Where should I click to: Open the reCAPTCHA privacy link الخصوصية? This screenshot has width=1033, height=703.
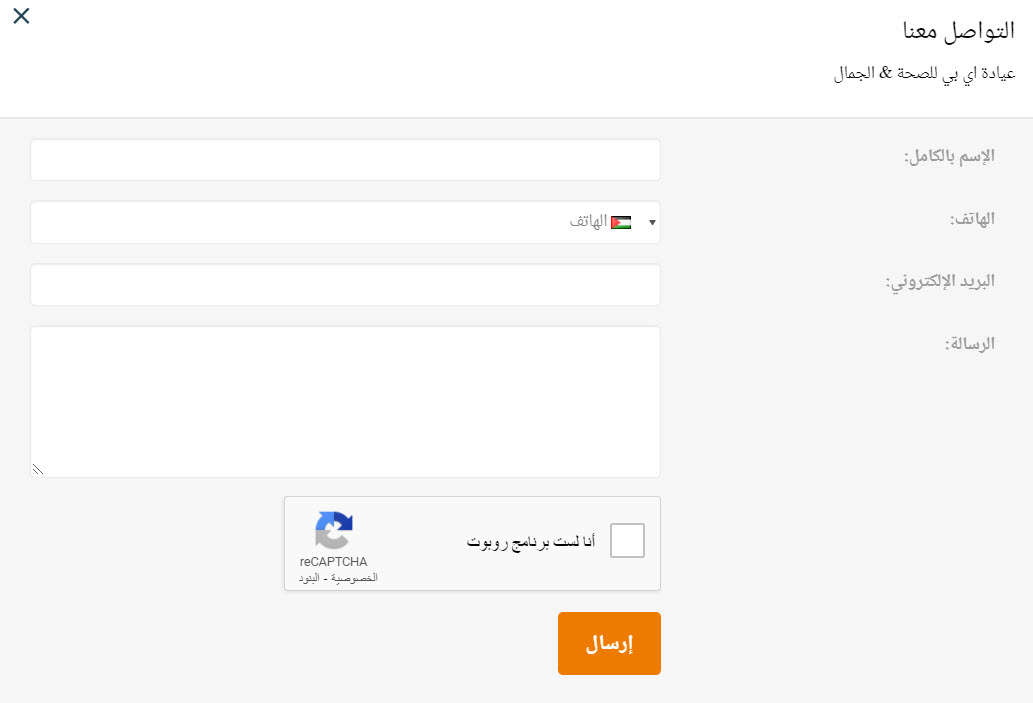click(x=354, y=578)
